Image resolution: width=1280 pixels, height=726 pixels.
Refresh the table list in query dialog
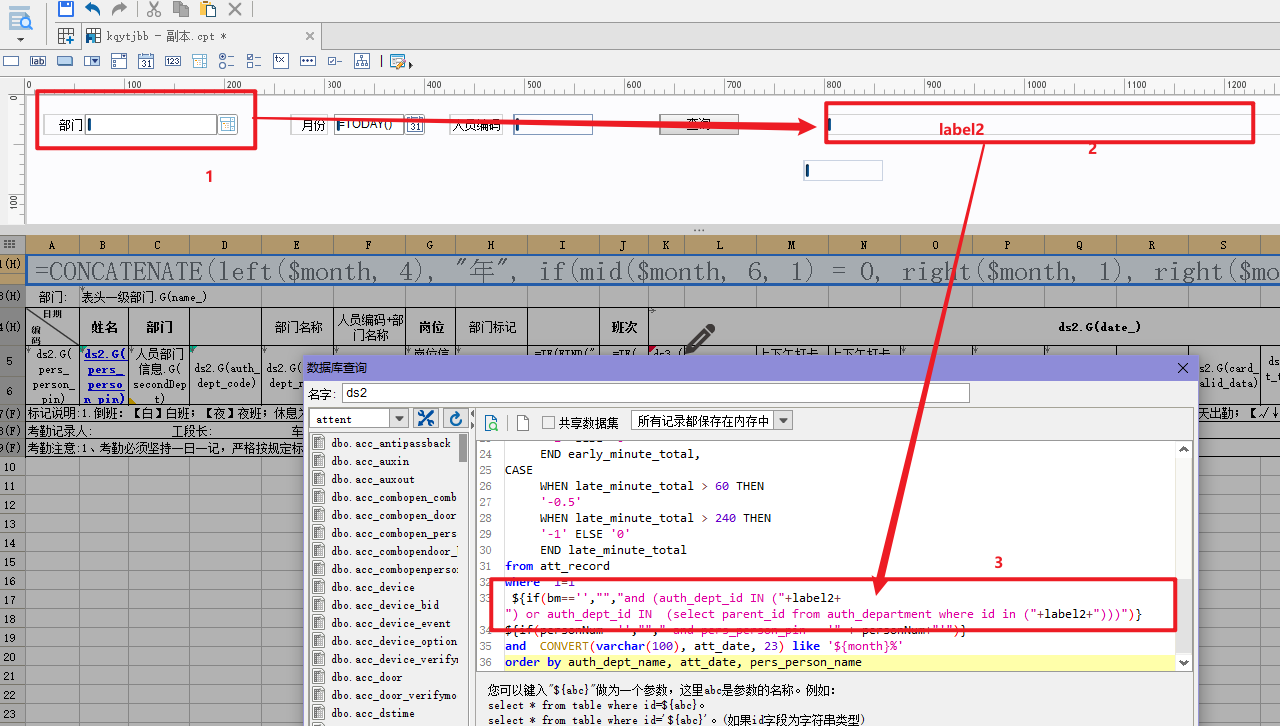tap(456, 419)
